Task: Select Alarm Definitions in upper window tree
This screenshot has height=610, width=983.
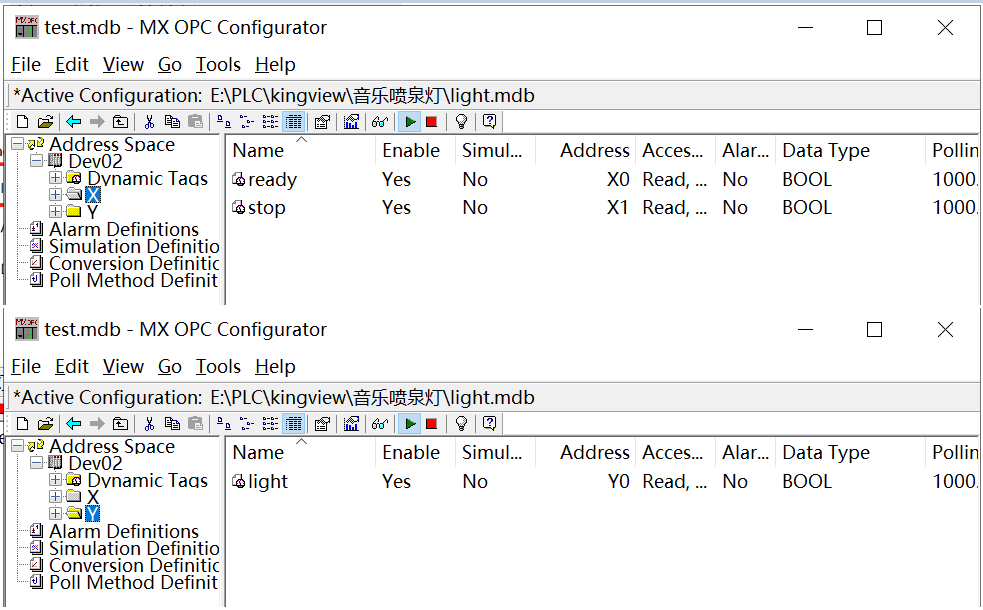Action: [124, 229]
